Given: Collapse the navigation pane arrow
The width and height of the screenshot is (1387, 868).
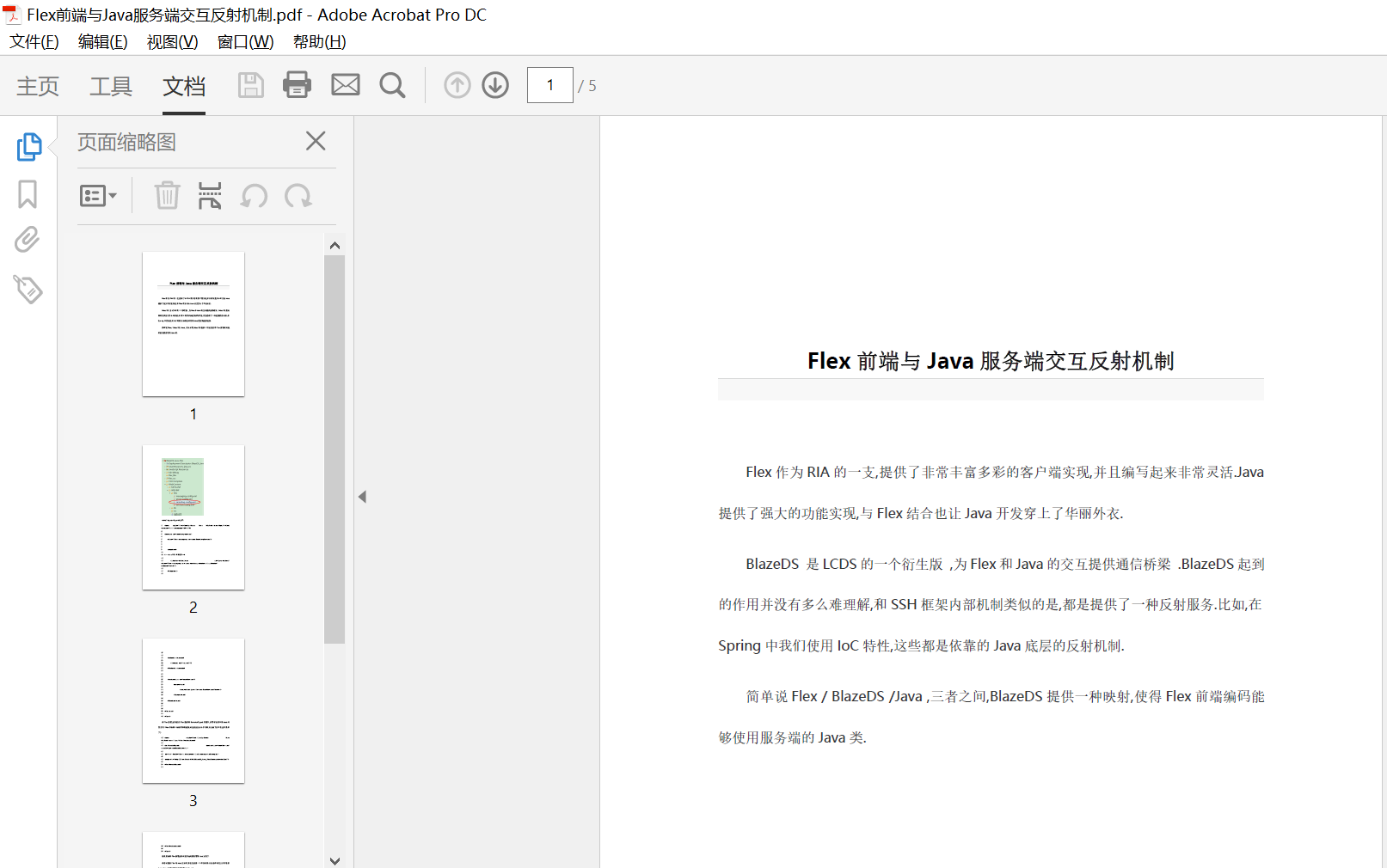Looking at the screenshot, I should [x=363, y=497].
